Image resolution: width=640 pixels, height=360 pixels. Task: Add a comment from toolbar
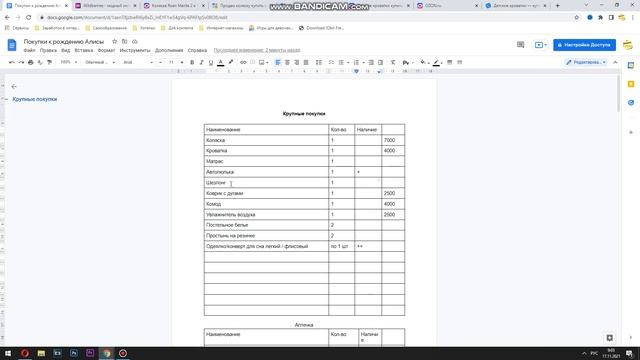pos(253,62)
